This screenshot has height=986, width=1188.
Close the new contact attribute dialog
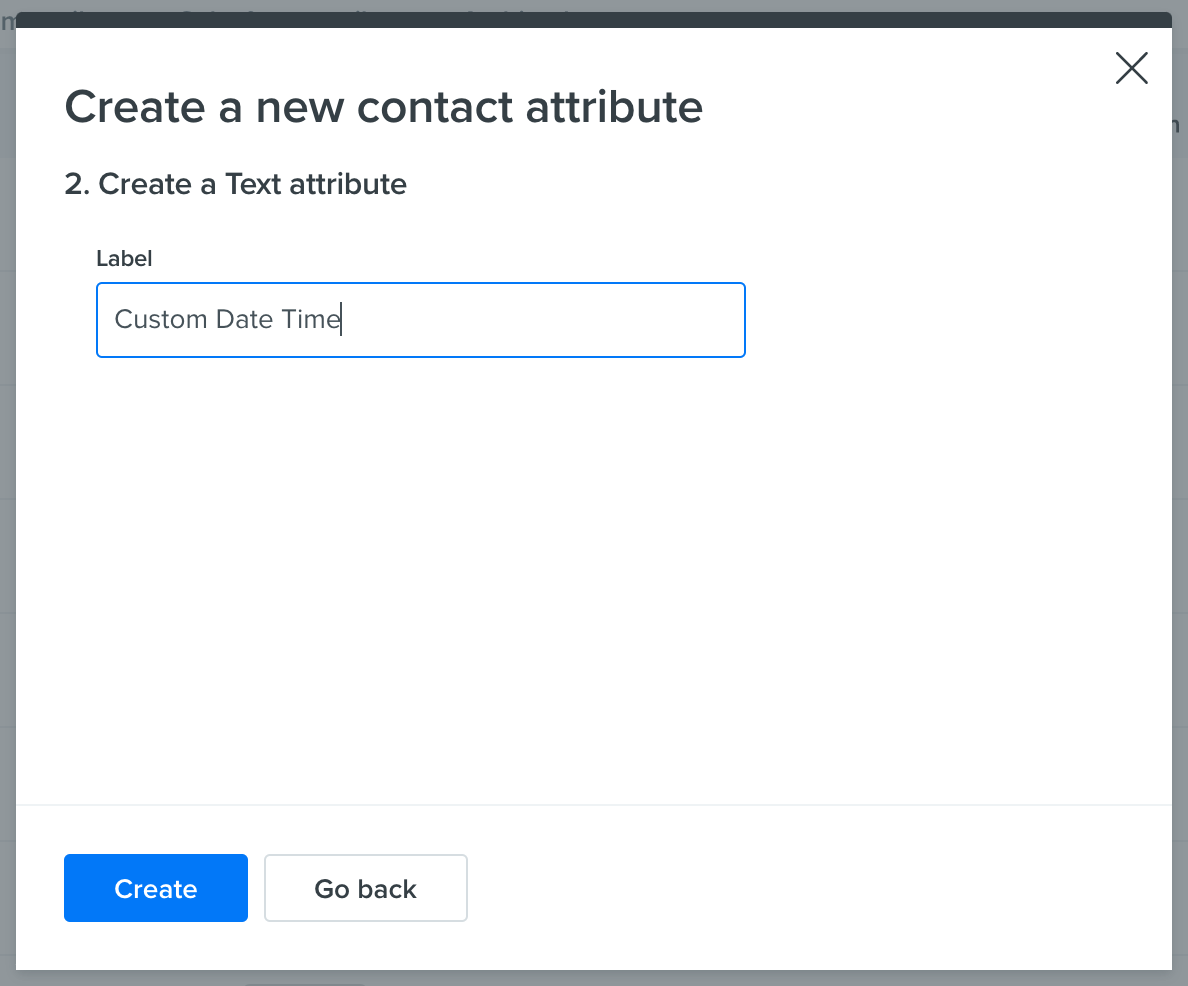(1131, 68)
